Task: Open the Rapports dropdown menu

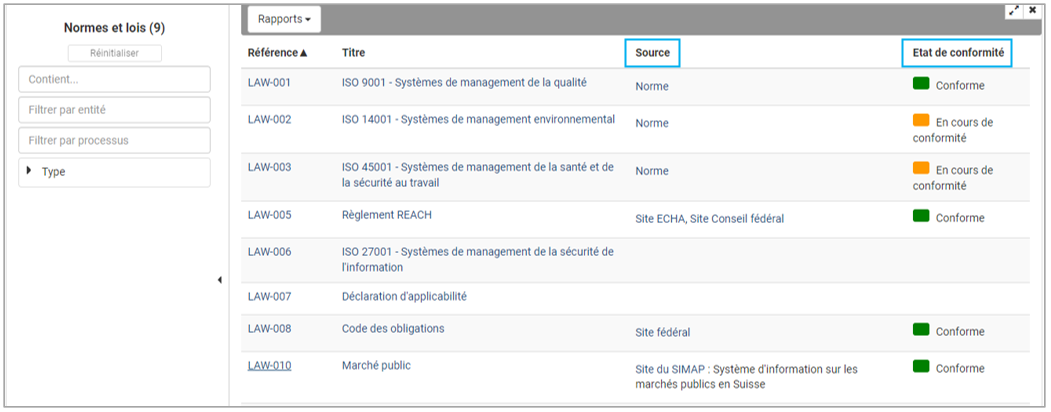Action: [x=284, y=19]
